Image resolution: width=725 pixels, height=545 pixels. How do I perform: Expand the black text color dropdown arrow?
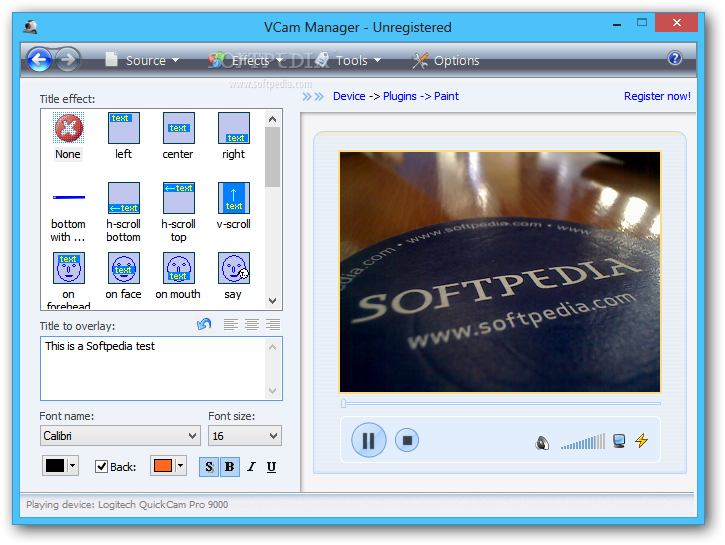pyautogui.click(x=73, y=465)
